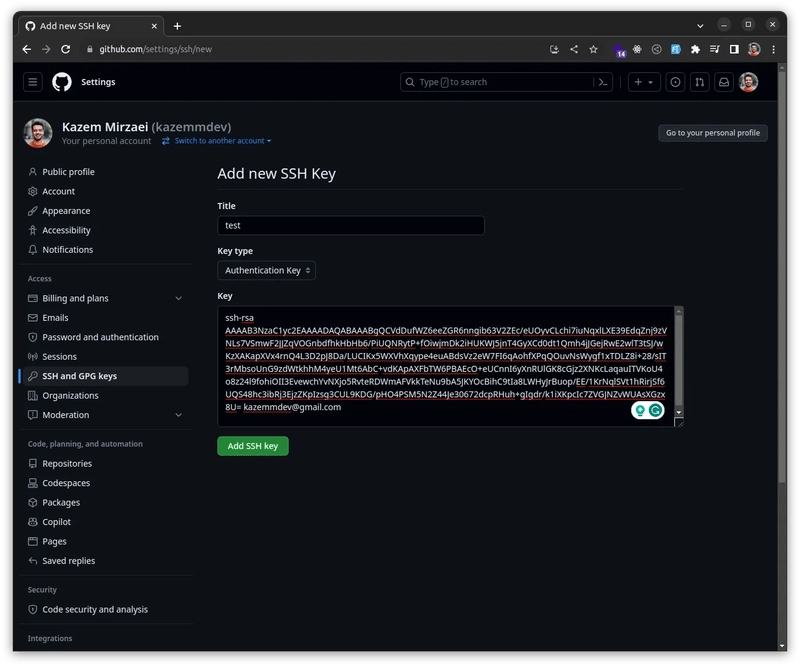Open Codespaces settings
Image resolution: width=800 pixels, height=666 pixels.
[66, 483]
